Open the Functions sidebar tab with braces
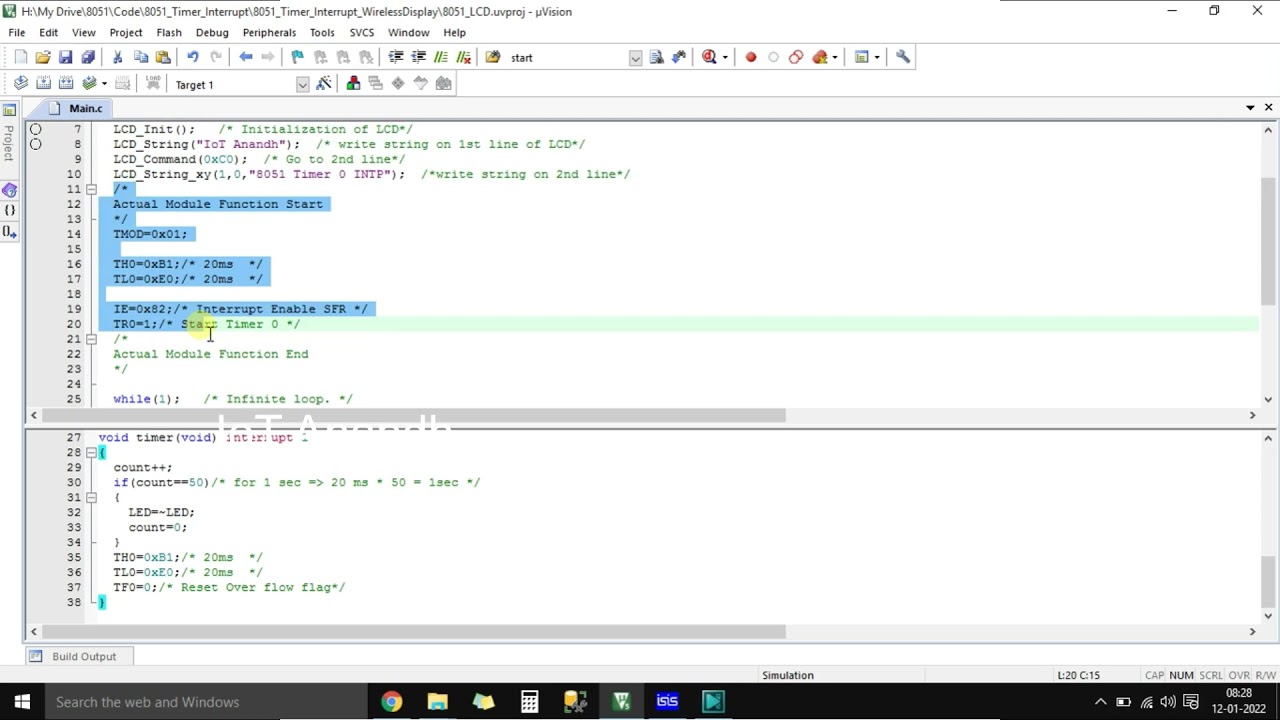 pyautogui.click(x=9, y=210)
